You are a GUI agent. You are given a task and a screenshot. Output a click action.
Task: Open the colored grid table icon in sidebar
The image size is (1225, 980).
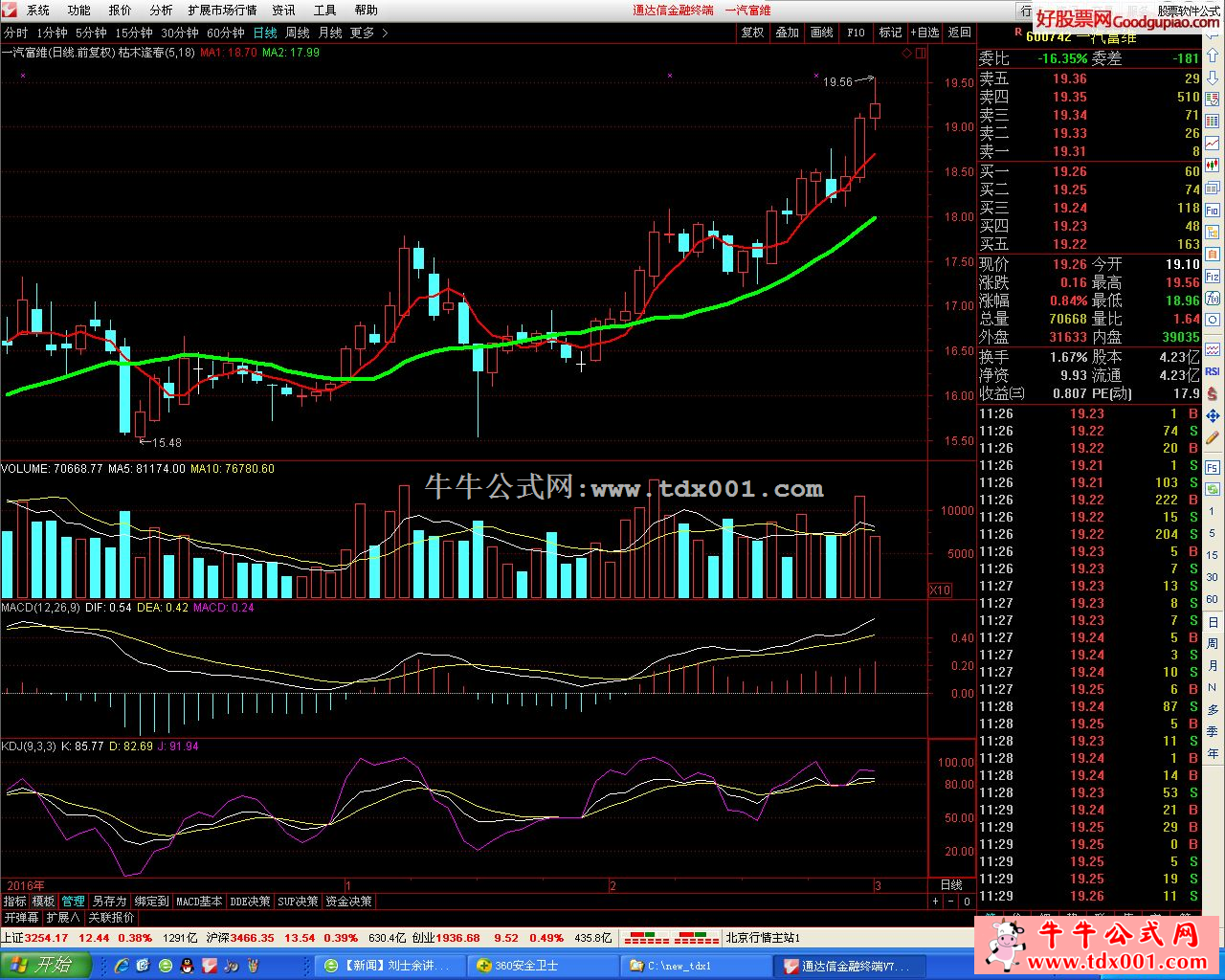pyautogui.click(x=1213, y=121)
